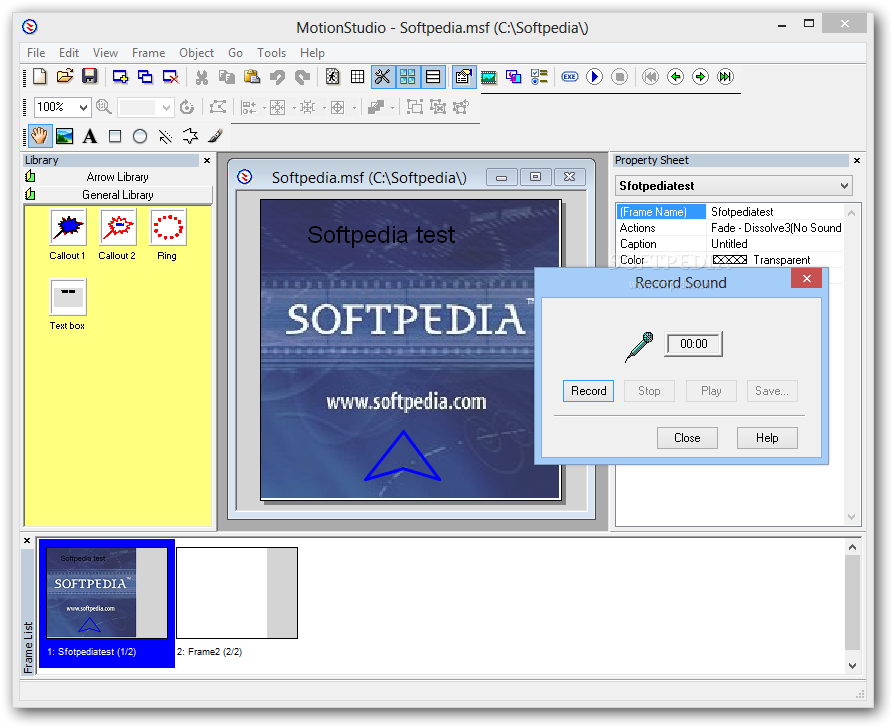Open the table grid icon in the toolbar
The image size is (894, 728).
pos(357,76)
